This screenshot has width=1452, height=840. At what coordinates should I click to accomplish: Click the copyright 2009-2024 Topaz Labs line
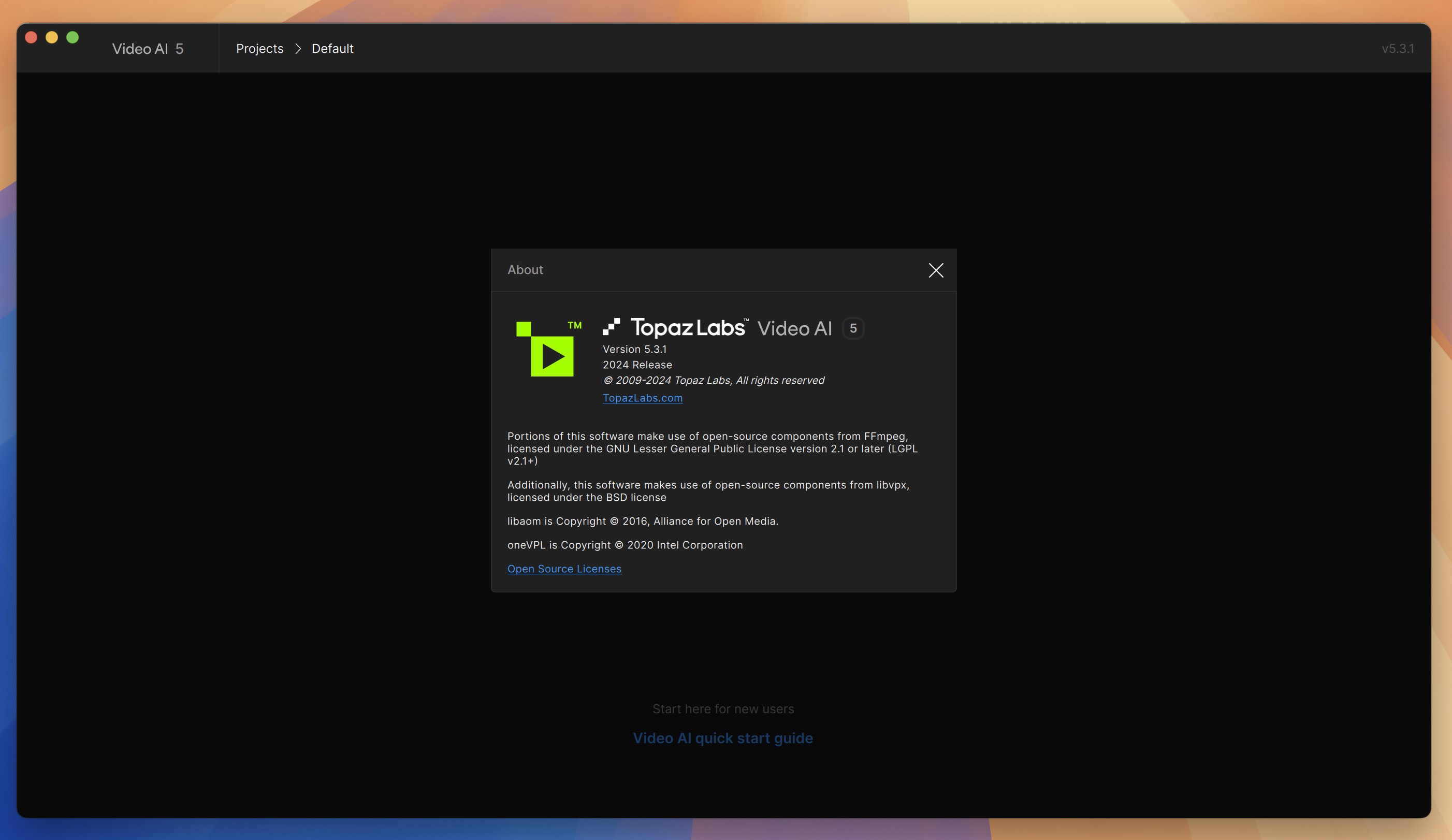[714, 380]
